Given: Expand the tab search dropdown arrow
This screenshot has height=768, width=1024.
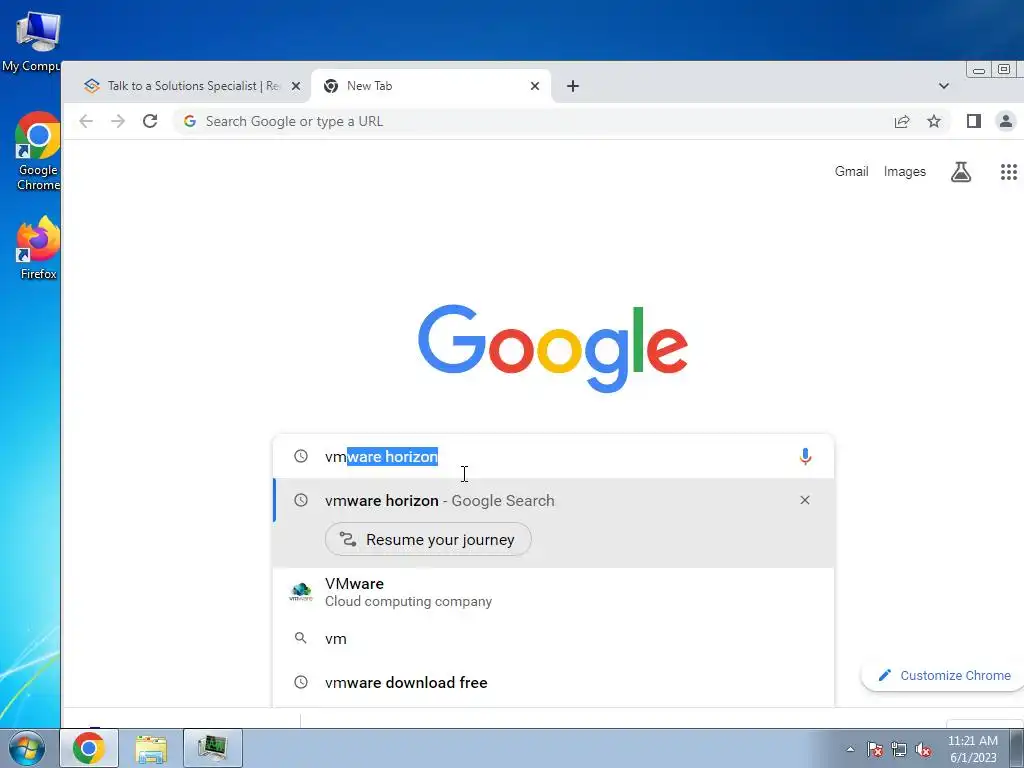Looking at the screenshot, I should [x=944, y=86].
